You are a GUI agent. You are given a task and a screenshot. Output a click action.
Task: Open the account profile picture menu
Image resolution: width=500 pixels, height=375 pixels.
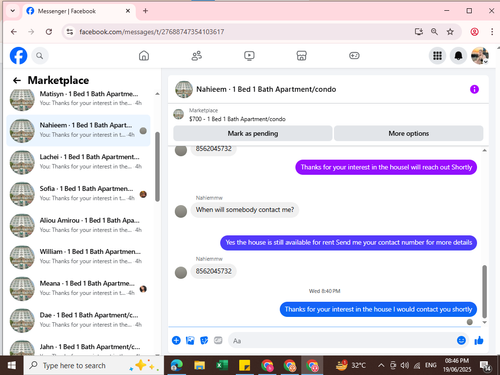click(x=480, y=56)
